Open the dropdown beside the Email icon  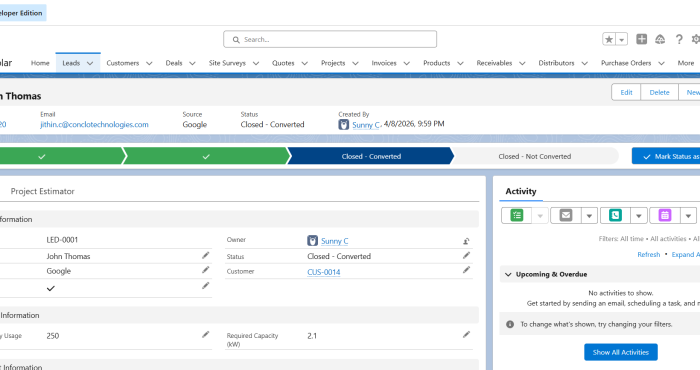tap(589, 216)
